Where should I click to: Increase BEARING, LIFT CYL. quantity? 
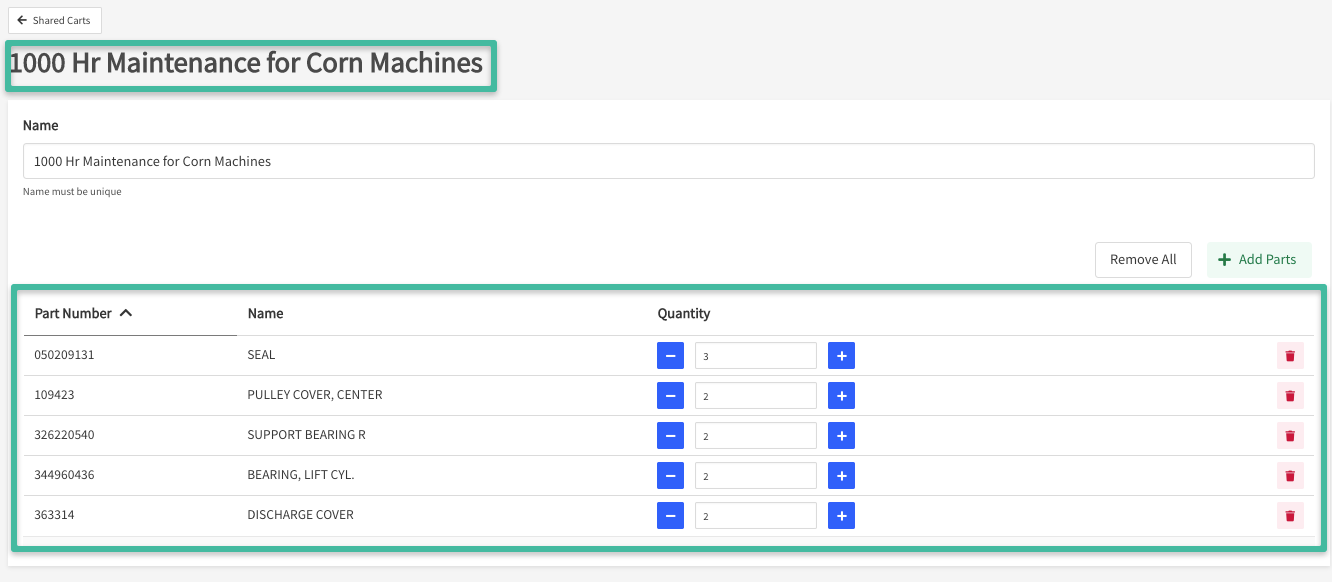point(841,476)
